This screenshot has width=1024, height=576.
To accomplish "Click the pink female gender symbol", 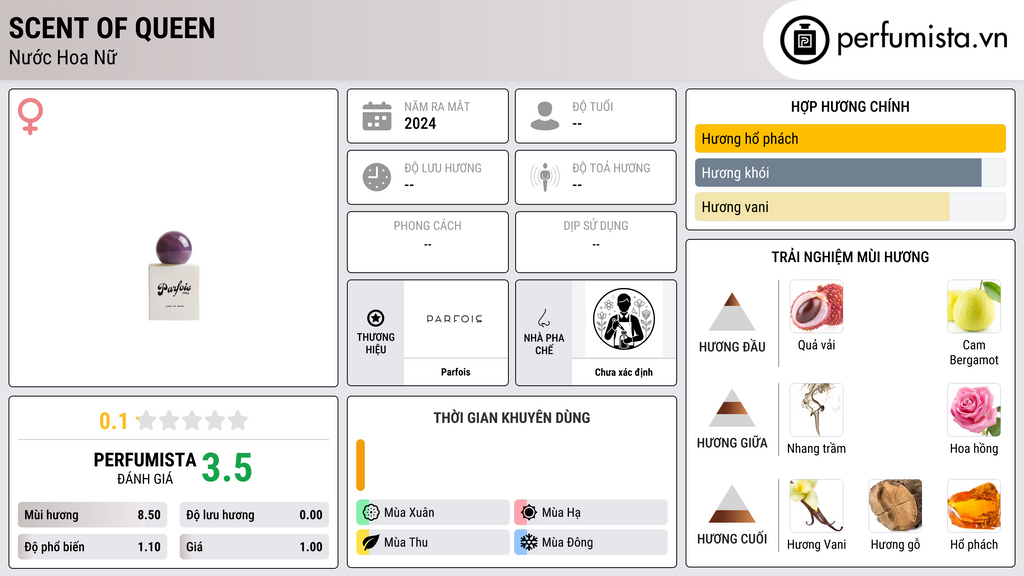I will pos(30,116).
